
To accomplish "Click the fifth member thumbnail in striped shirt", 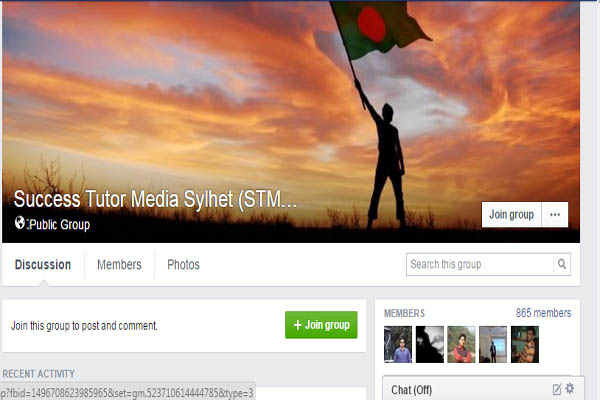I will [525, 344].
